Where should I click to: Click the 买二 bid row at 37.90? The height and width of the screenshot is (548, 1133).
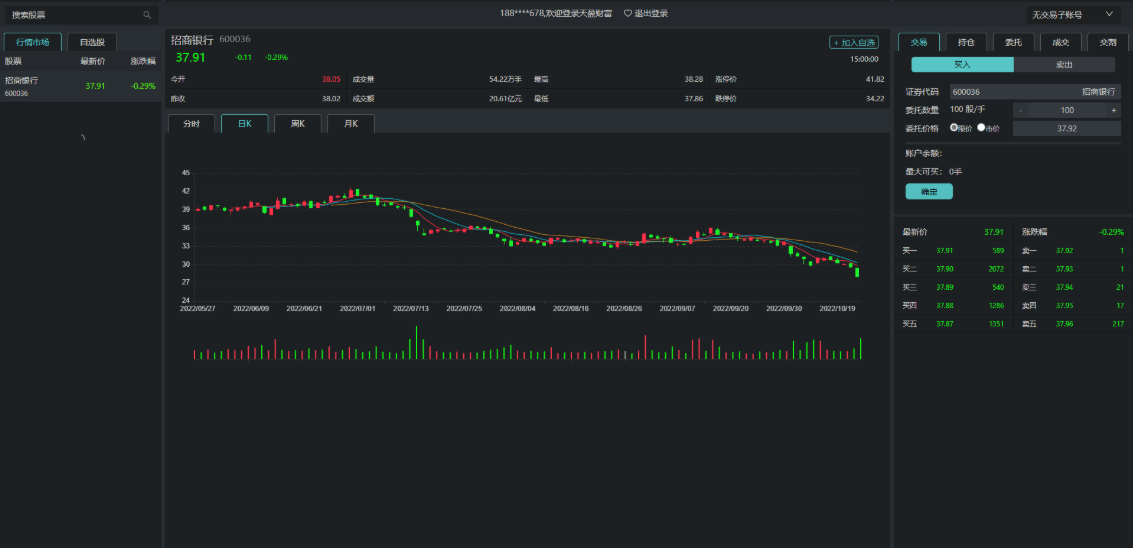[x=952, y=269]
